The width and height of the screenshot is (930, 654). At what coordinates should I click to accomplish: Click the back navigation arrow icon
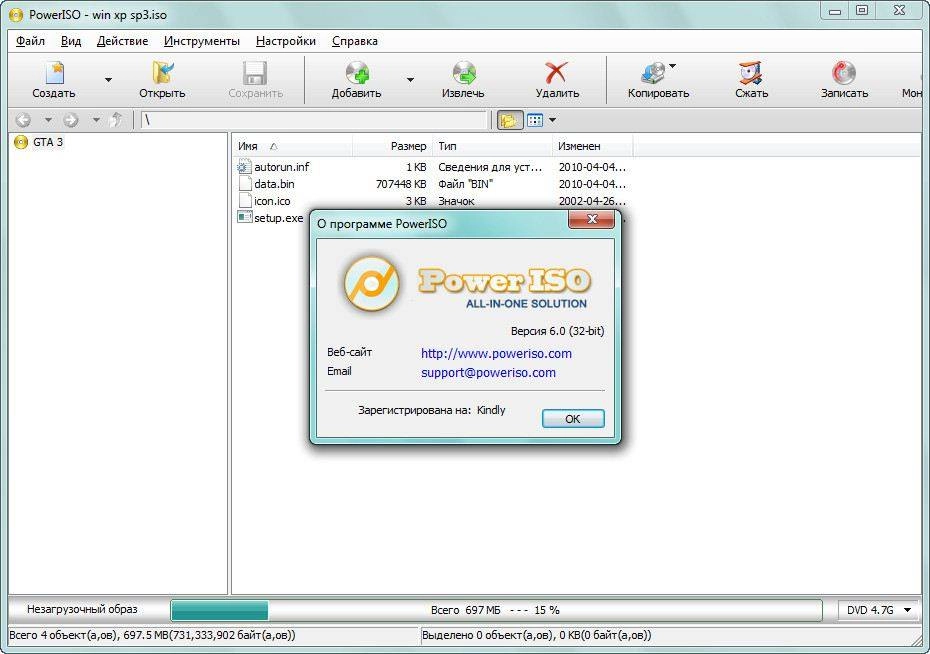23,120
